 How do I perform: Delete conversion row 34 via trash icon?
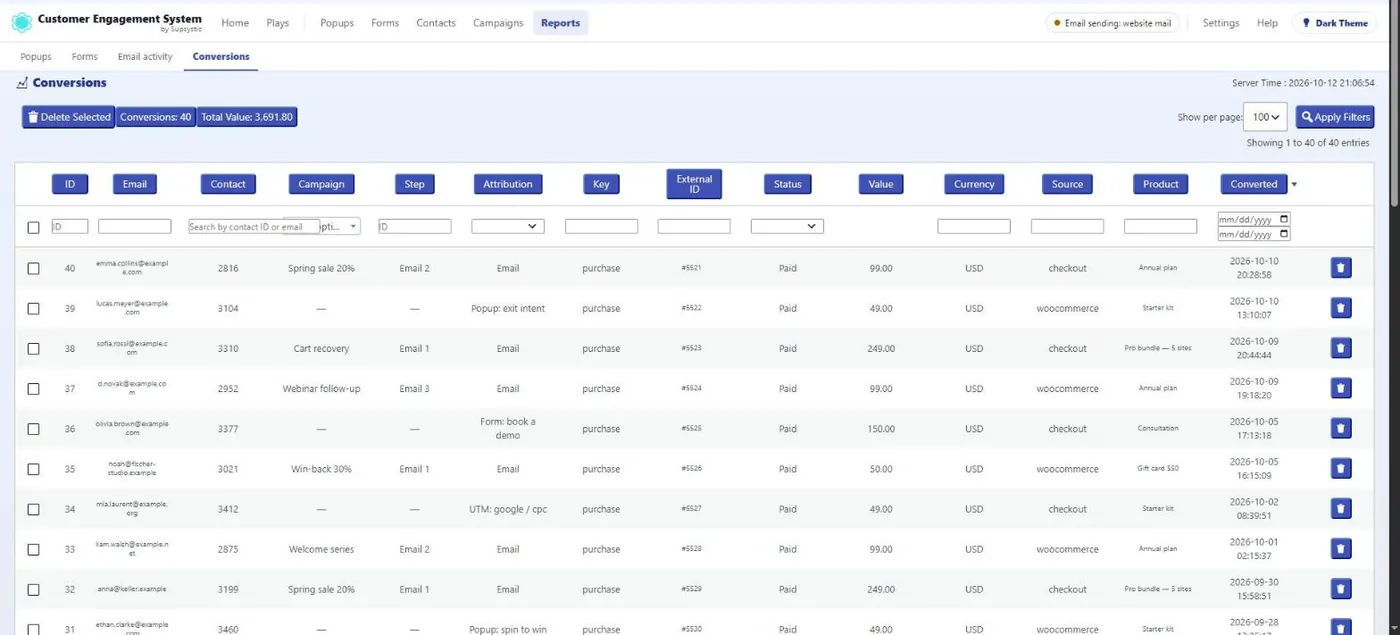click(1341, 508)
